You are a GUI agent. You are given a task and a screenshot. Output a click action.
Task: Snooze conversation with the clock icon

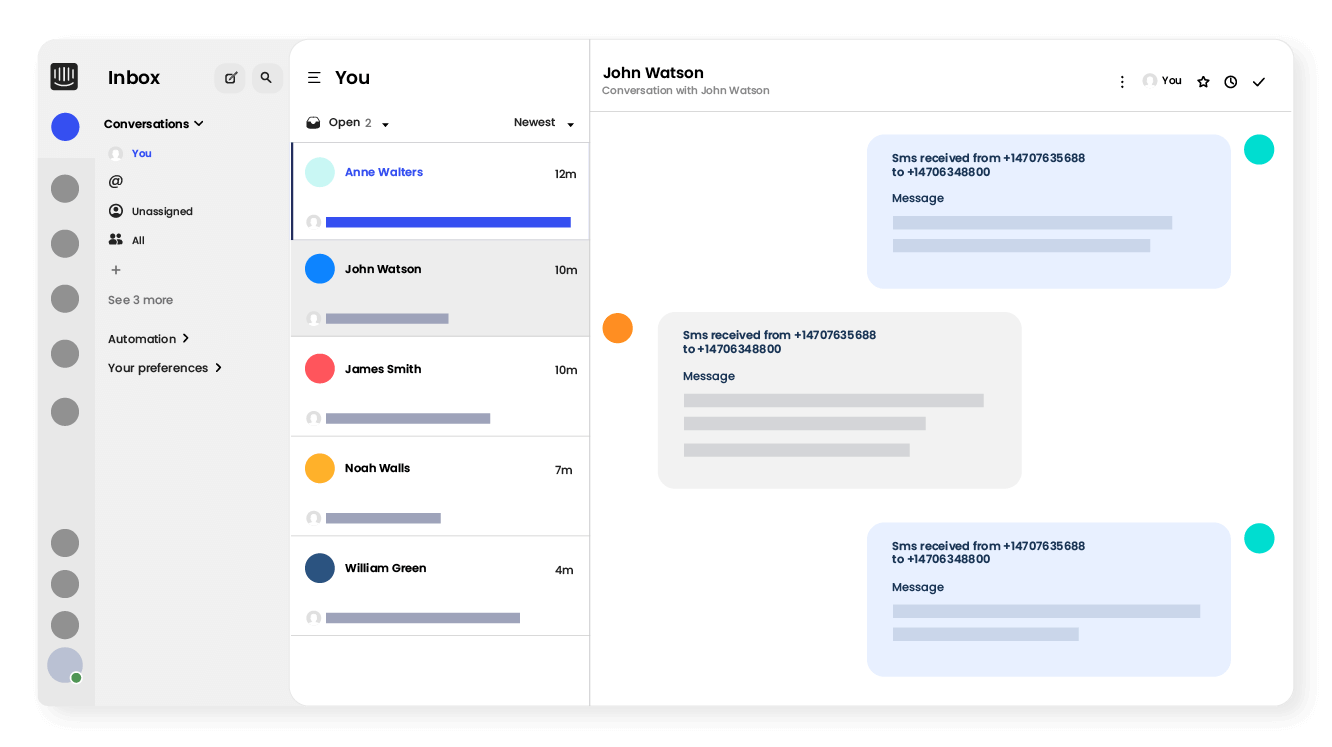(x=1231, y=82)
